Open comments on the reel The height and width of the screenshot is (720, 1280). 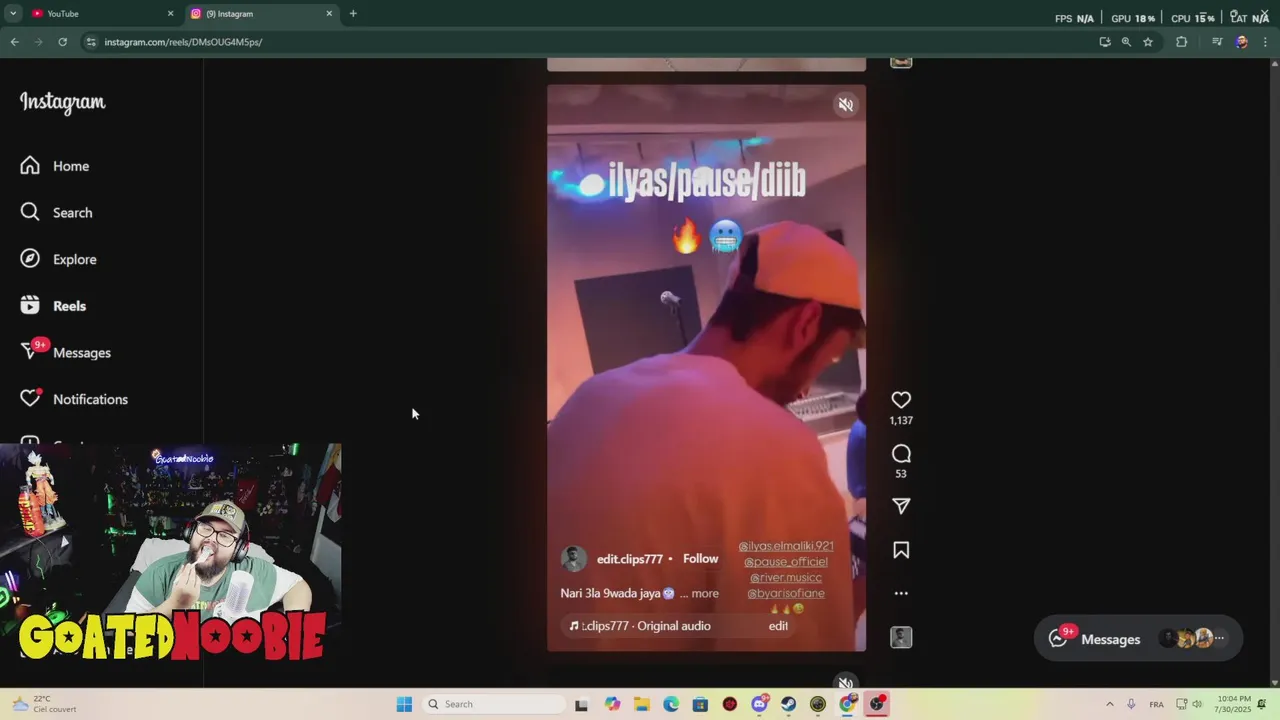pyautogui.click(x=901, y=454)
